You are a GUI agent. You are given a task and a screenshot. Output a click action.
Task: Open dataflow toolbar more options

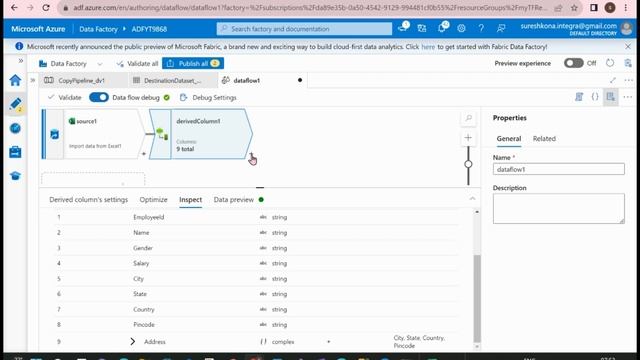[628, 97]
